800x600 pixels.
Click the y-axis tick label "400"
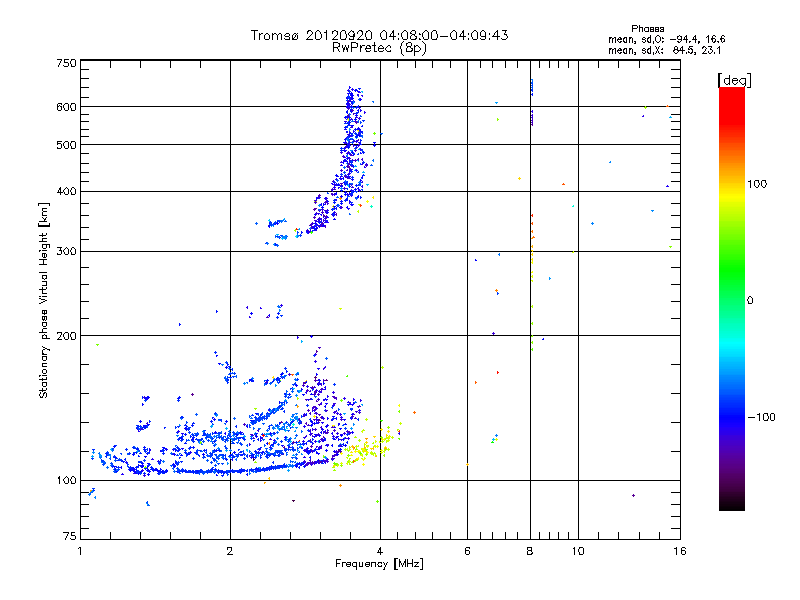[x=66, y=191]
